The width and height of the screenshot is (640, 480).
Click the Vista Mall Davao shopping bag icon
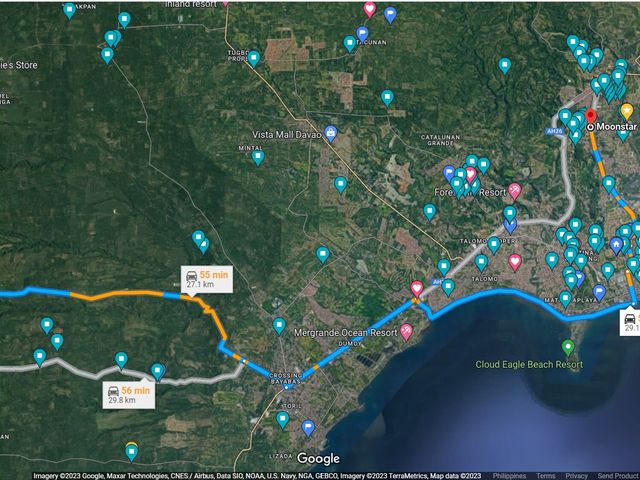[330, 132]
